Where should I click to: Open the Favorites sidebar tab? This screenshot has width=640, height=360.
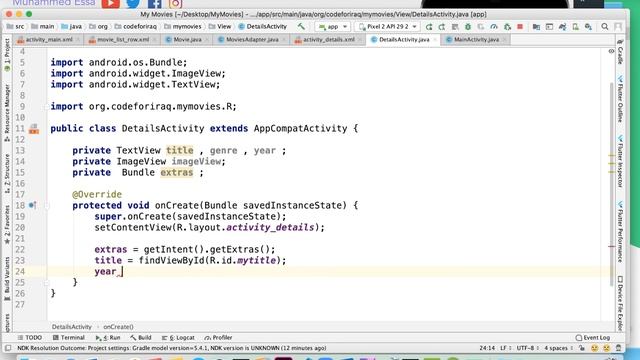tap(7, 224)
